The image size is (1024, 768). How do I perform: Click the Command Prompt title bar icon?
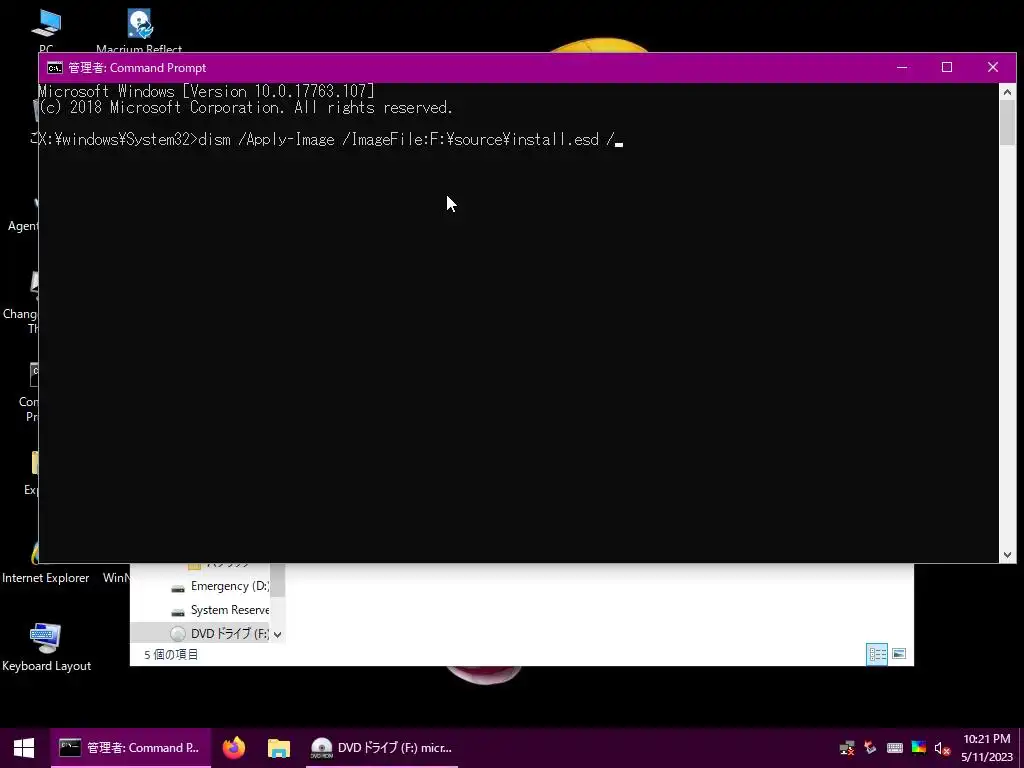click(55, 68)
